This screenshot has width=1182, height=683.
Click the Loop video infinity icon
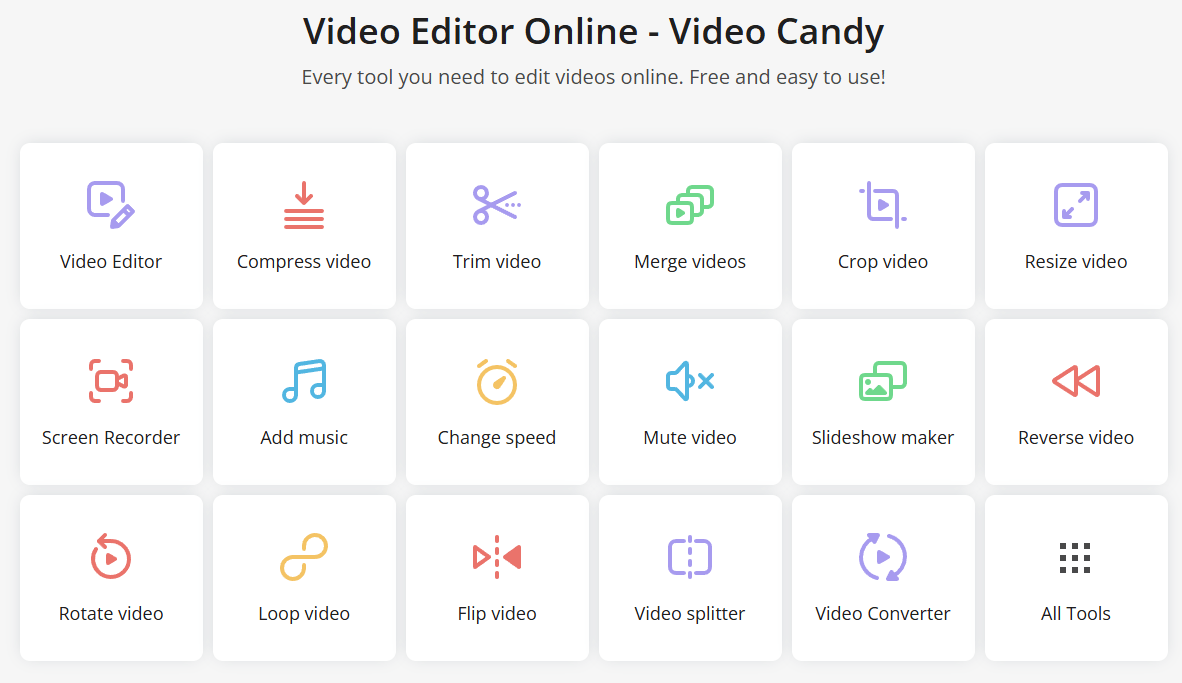coord(304,557)
